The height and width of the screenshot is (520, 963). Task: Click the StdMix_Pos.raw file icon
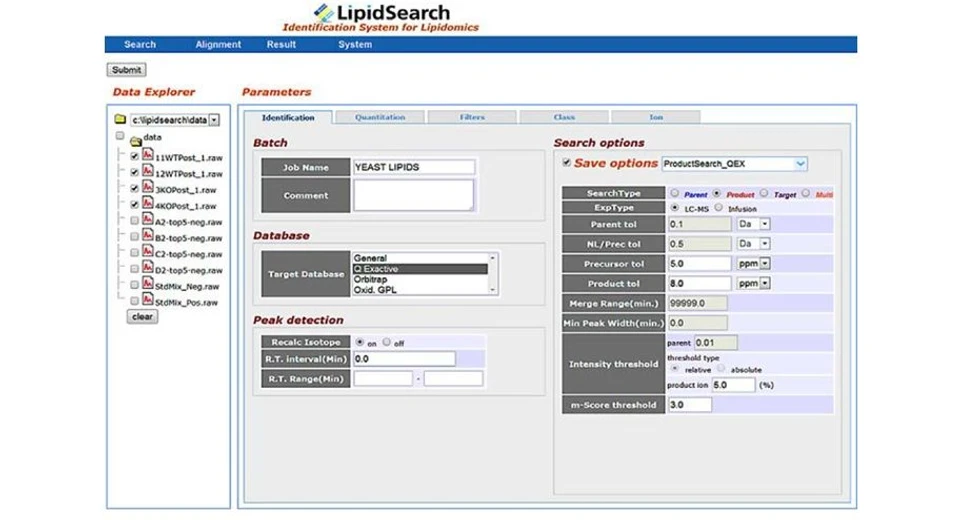[x=147, y=298]
